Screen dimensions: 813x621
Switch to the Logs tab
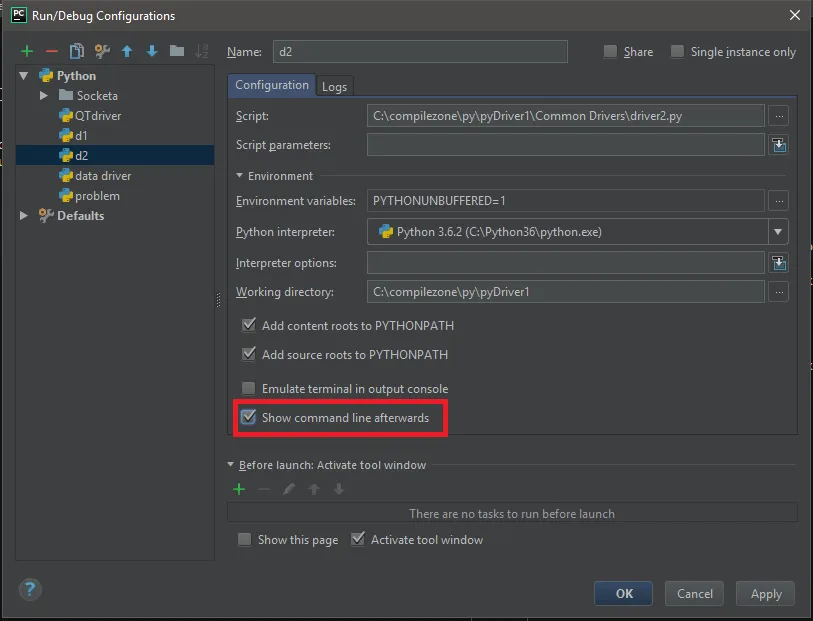click(334, 87)
